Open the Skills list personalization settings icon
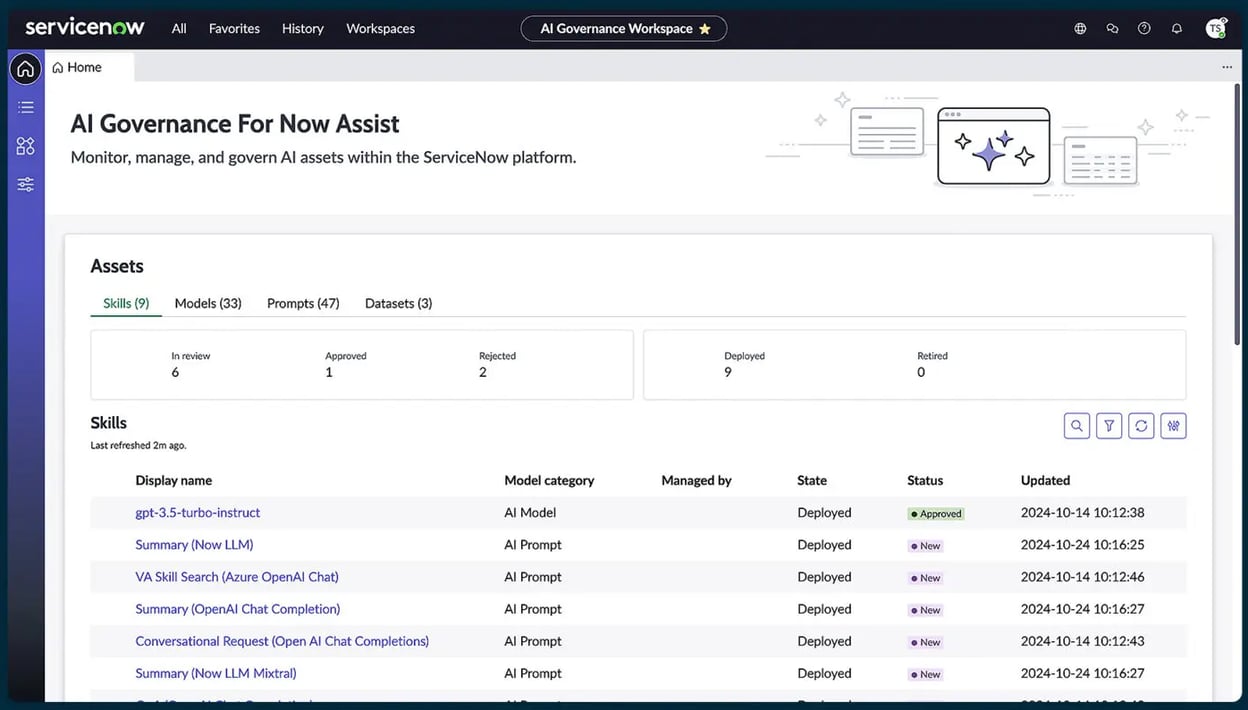The width and height of the screenshot is (1248, 710). pyautogui.click(x=1173, y=425)
